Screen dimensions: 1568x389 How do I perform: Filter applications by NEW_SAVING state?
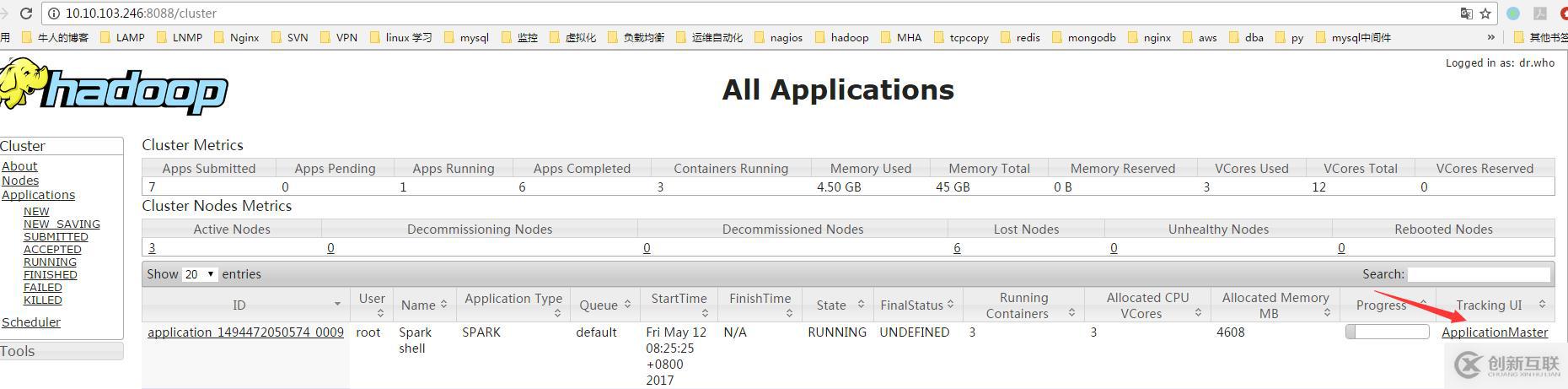click(x=62, y=224)
